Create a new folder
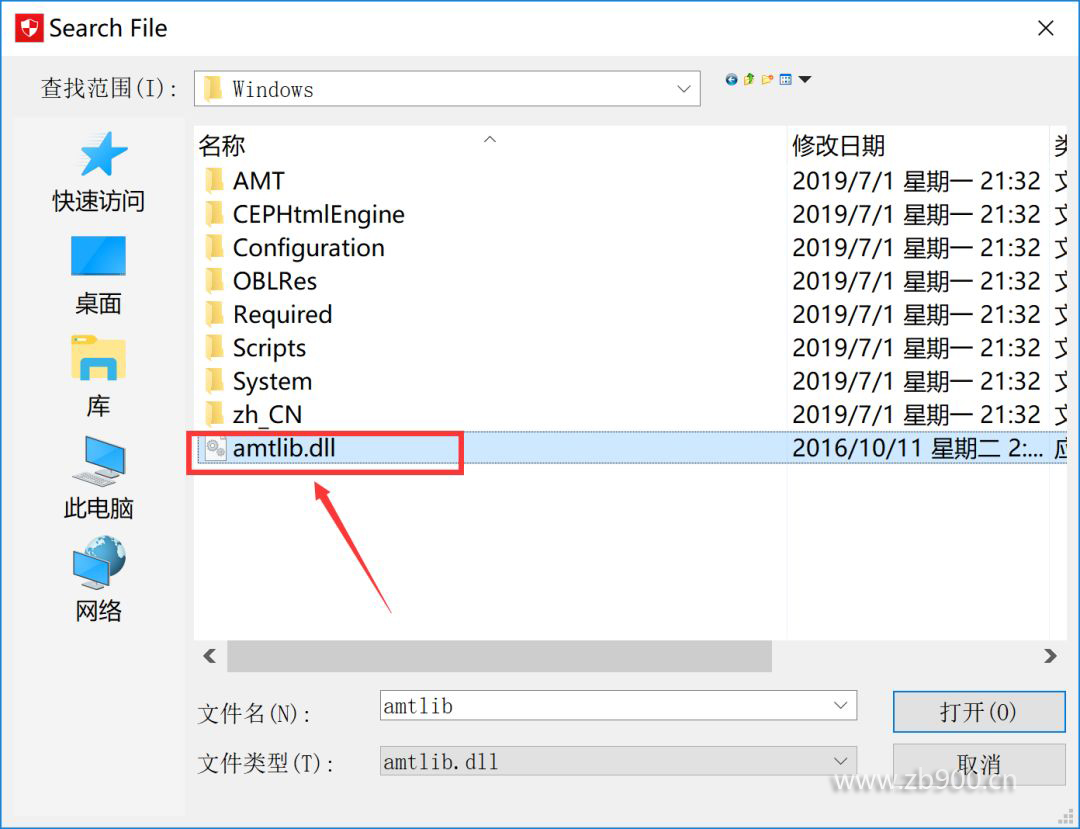Screen dimensions: 1080x829 pyautogui.click(x=767, y=80)
